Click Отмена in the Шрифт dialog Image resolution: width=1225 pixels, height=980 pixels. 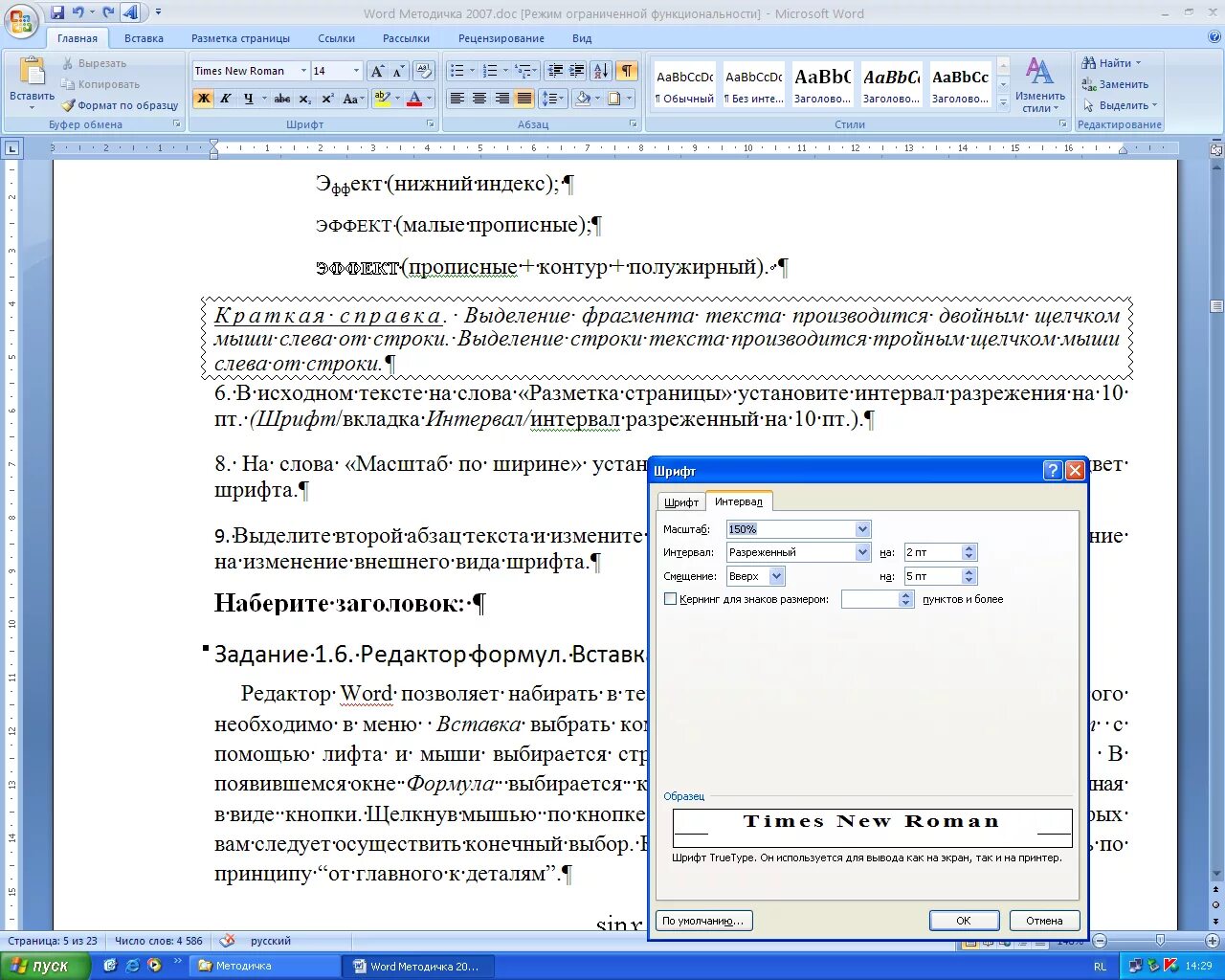pyautogui.click(x=1044, y=921)
